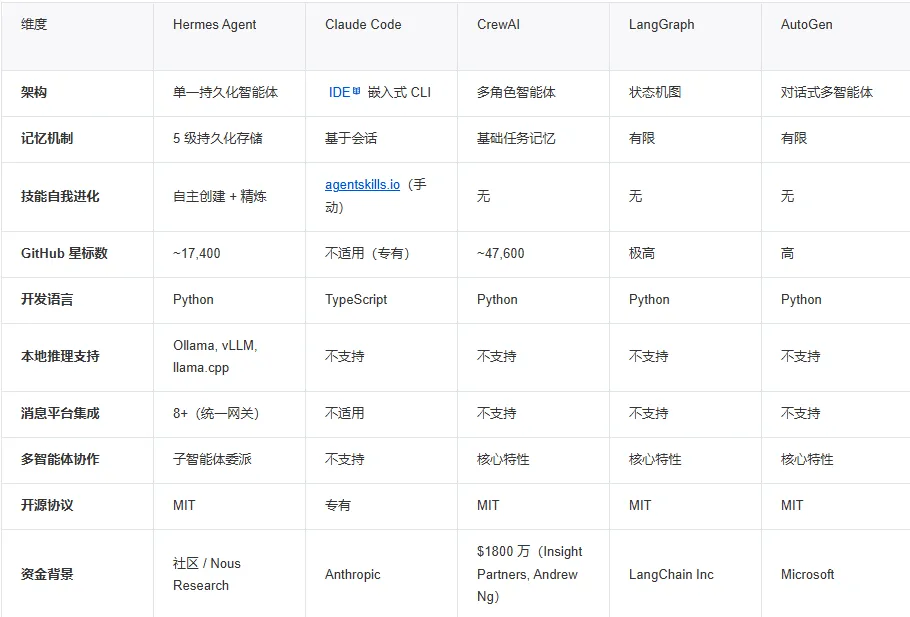Click the 本地推理支持 row label
The image size is (910, 617).
60,356
